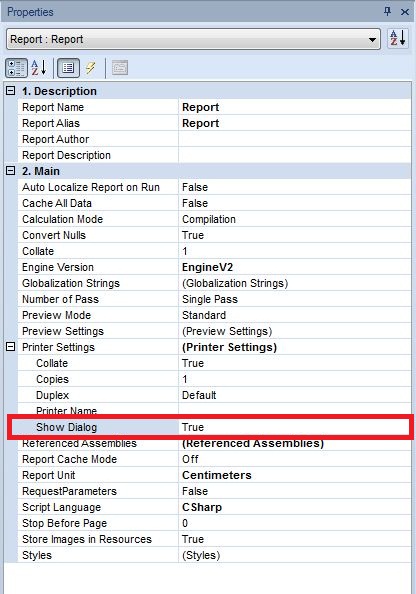This screenshot has width=416, height=594.
Task: Collapse the 2. Main category
Action: pos(11,171)
